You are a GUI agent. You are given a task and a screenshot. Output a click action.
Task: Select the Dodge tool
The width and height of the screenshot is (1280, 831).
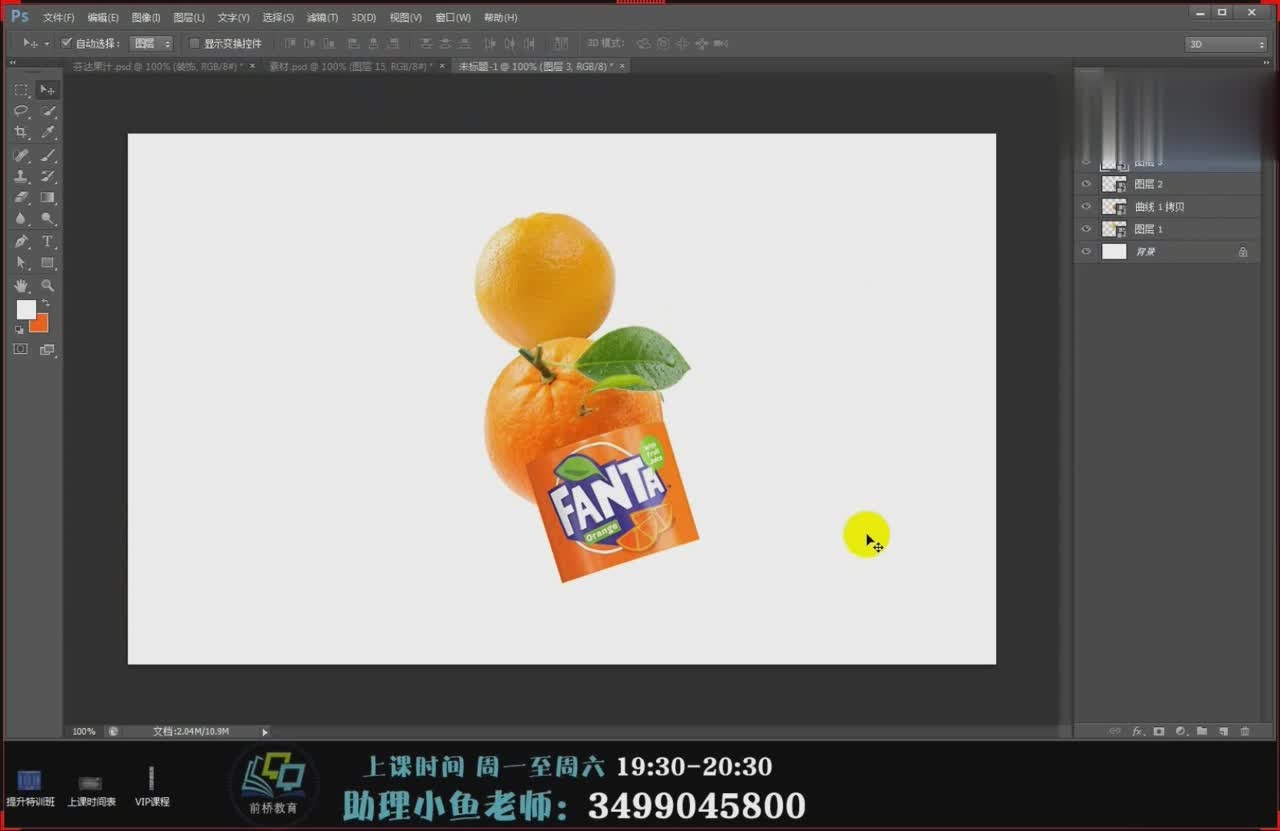click(x=47, y=218)
